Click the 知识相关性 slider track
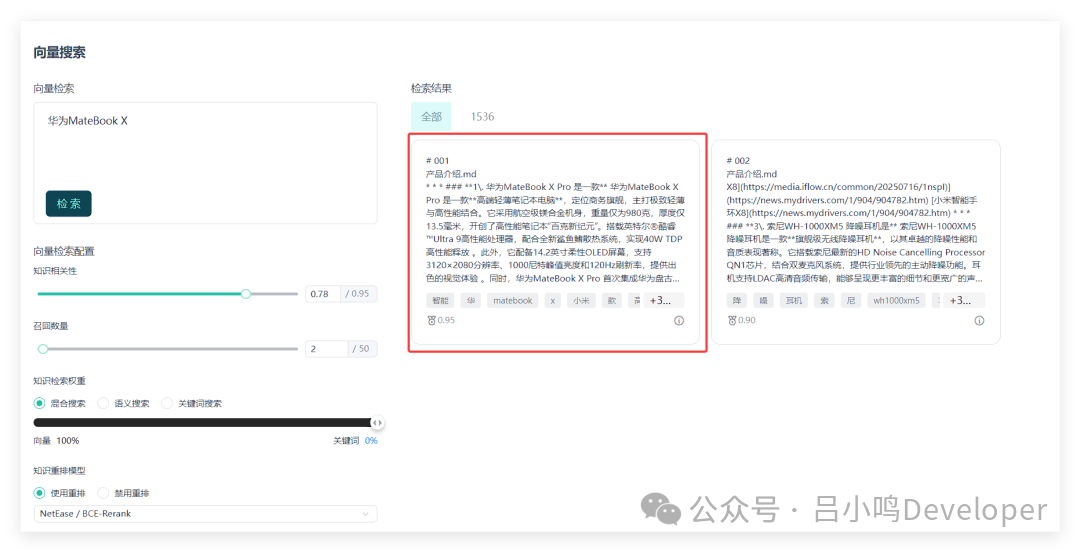This screenshot has height=552, width=1080. point(167,294)
